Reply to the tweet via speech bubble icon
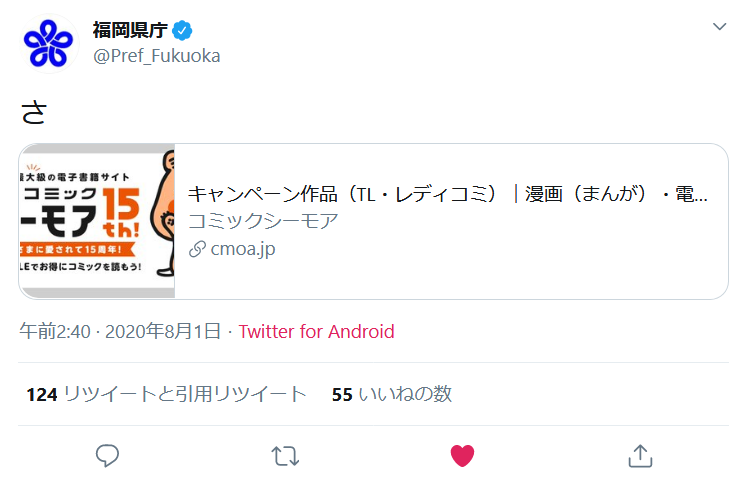748x485 pixels. [107, 456]
